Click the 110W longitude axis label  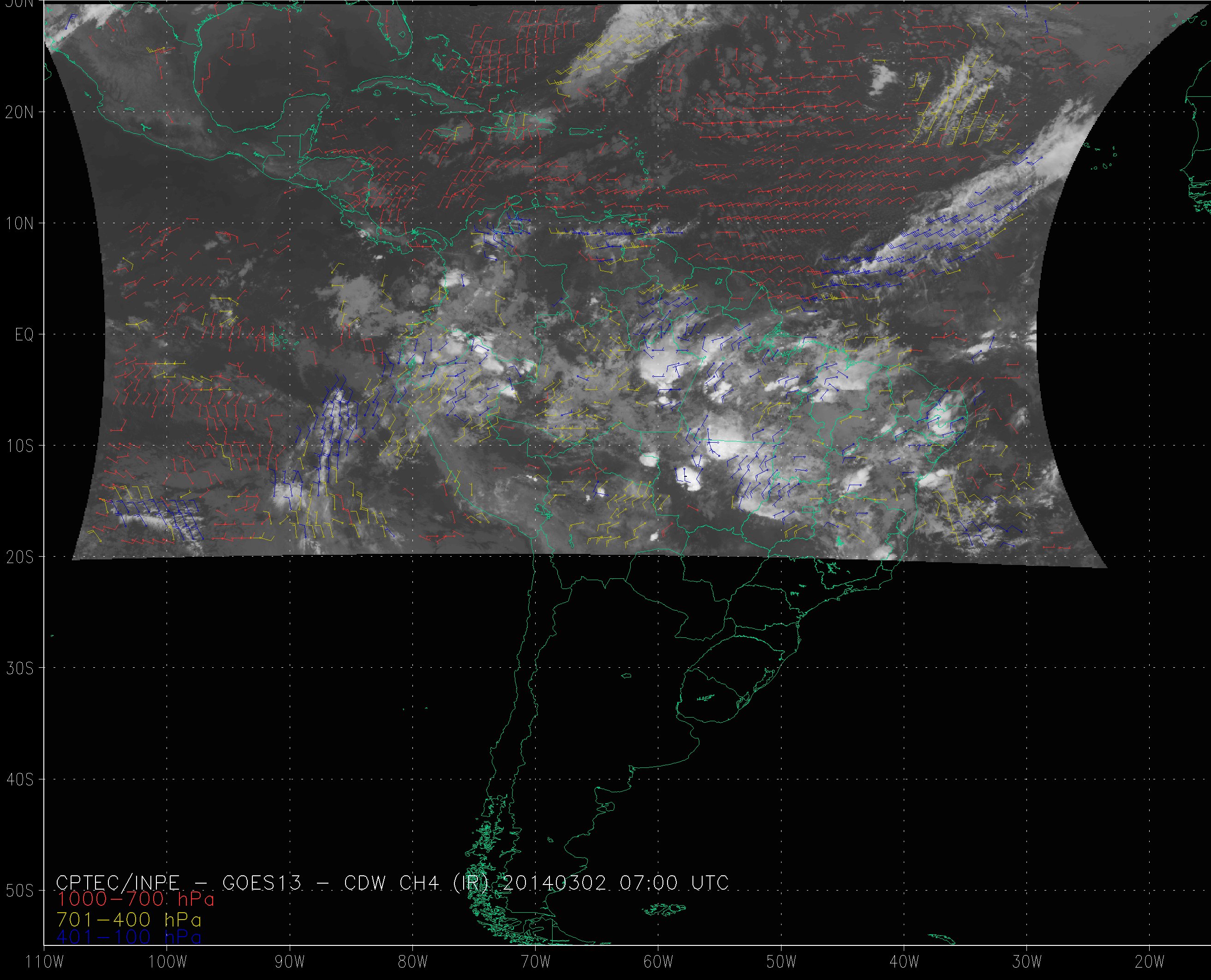[45, 962]
